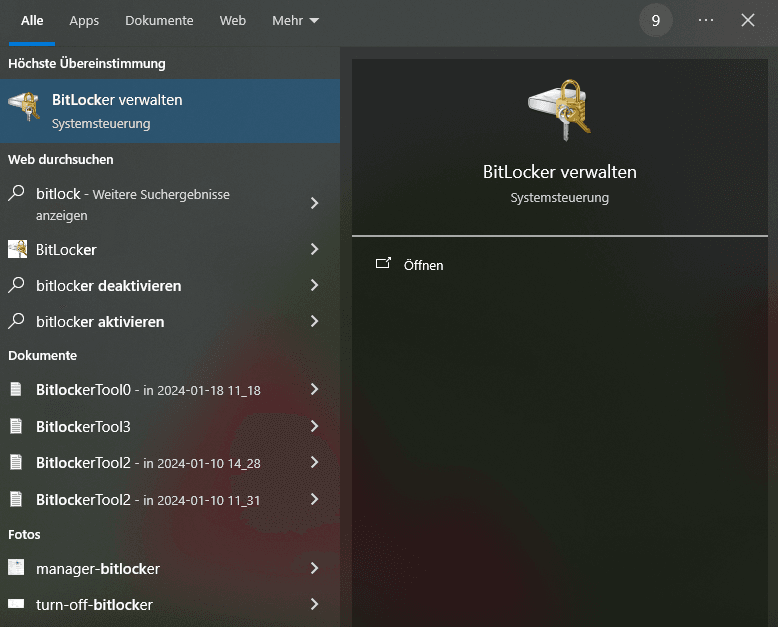This screenshot has height=627, width=778.
Task: Open the three-dots options menu
Action: coord(706,20)
